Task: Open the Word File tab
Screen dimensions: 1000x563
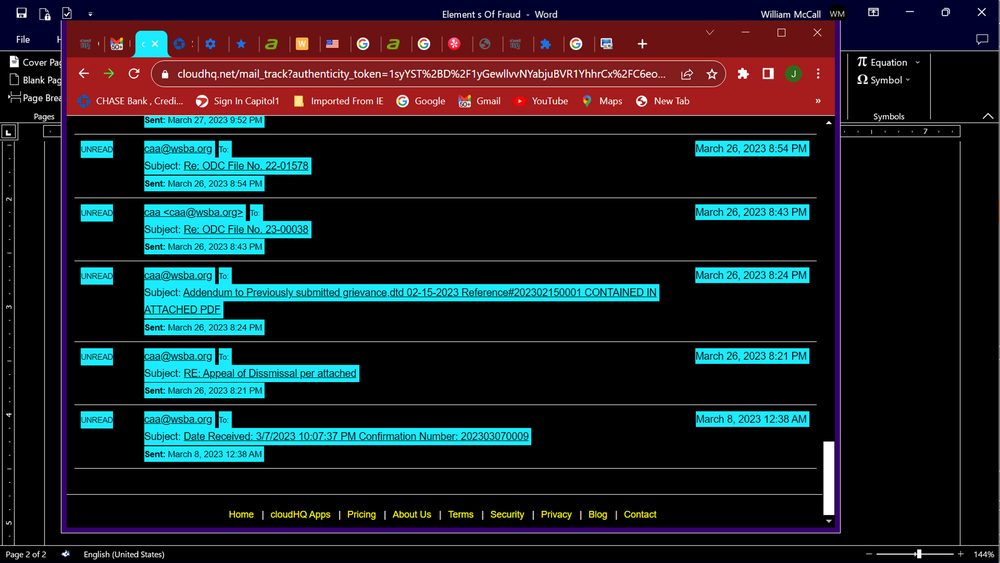Action: 23,40
